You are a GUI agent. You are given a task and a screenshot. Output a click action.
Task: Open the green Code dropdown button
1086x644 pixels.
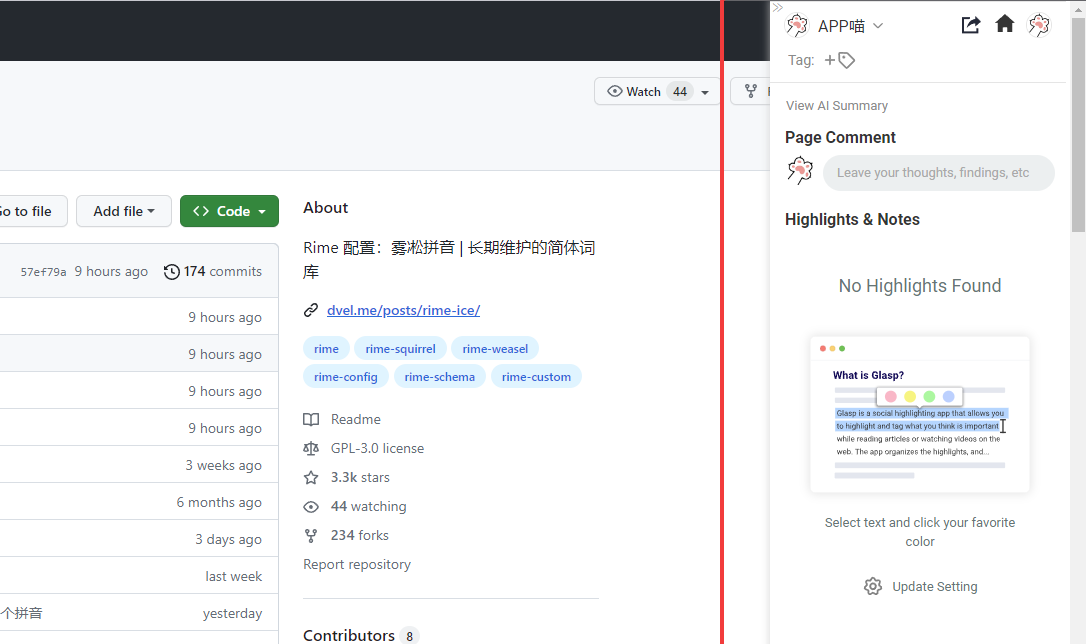[229, 211]
